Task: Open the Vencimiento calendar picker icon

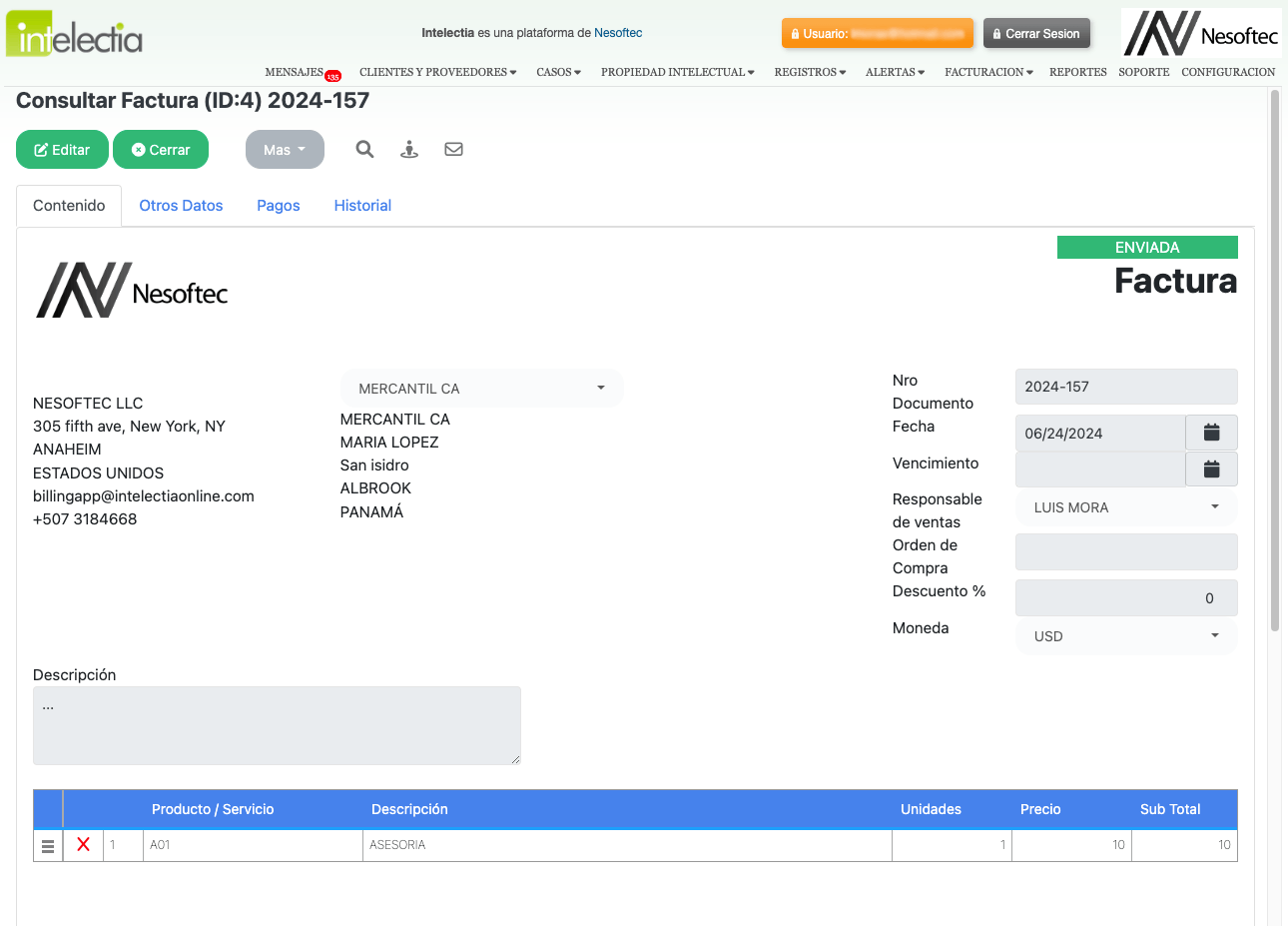Action: [1211, 468]
